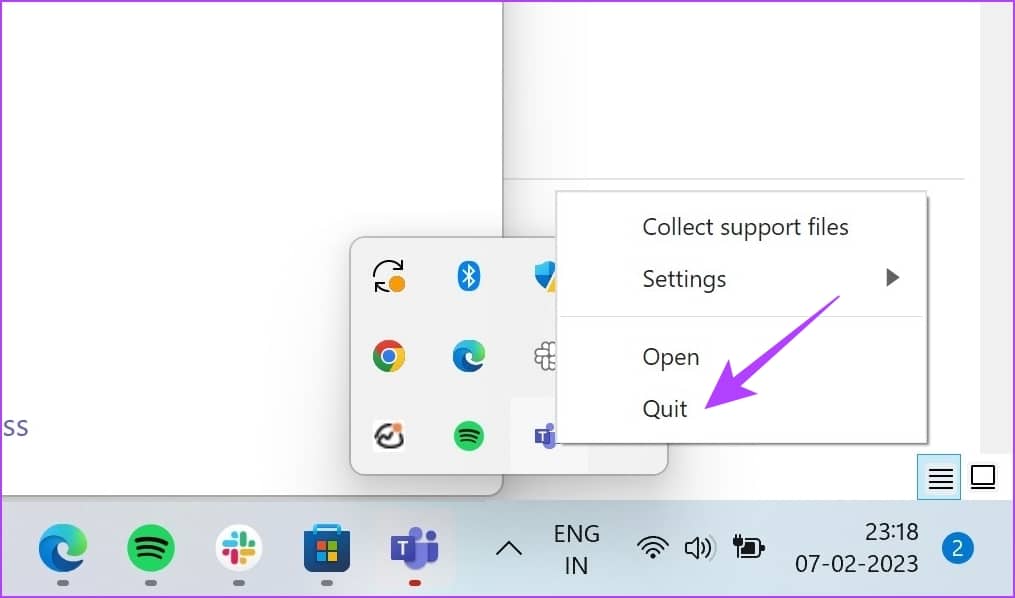This screenshot has width=1015, height=598.
Task: Open Microsoft Teams from the taskbar
Action: coord(415,548)
